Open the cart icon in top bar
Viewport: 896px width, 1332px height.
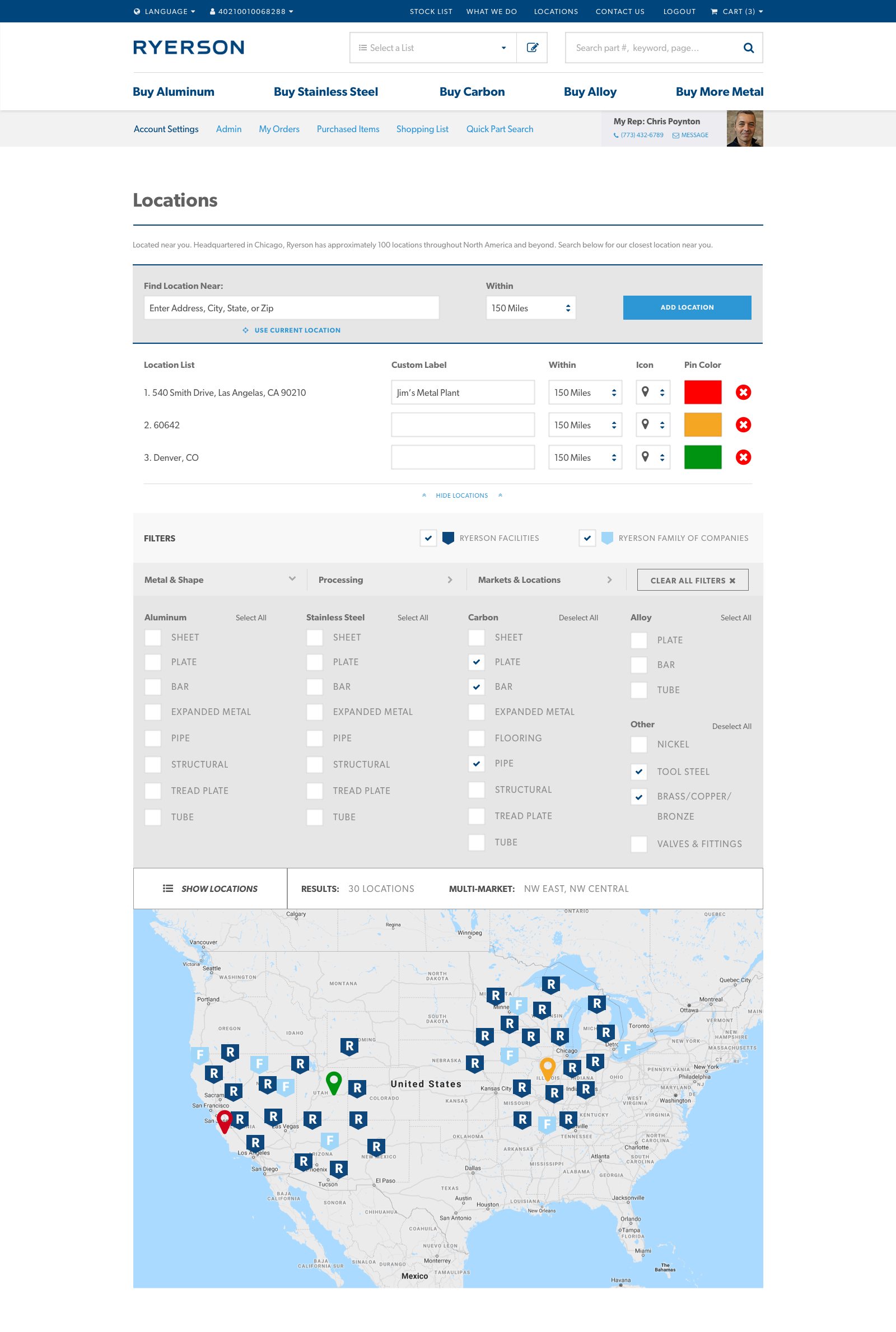713,11
